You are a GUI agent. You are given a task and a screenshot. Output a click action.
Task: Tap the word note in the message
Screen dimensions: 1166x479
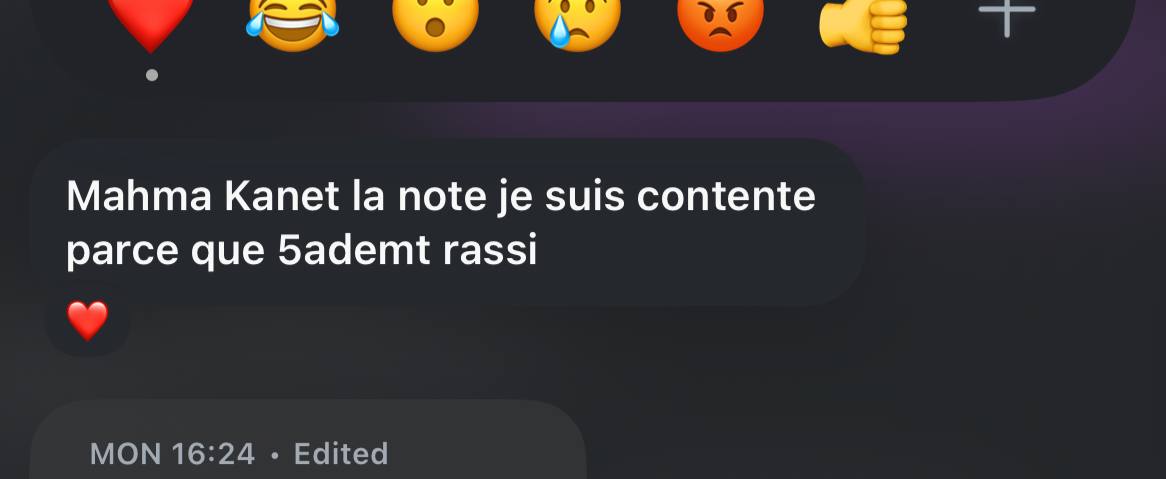(x=440, y=197)
